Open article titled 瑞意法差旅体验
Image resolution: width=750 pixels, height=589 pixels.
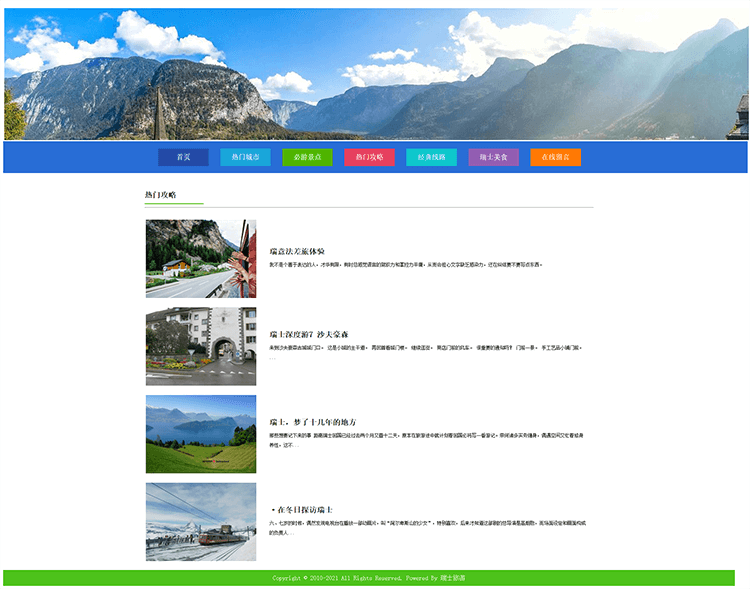[x=297, y=251]
